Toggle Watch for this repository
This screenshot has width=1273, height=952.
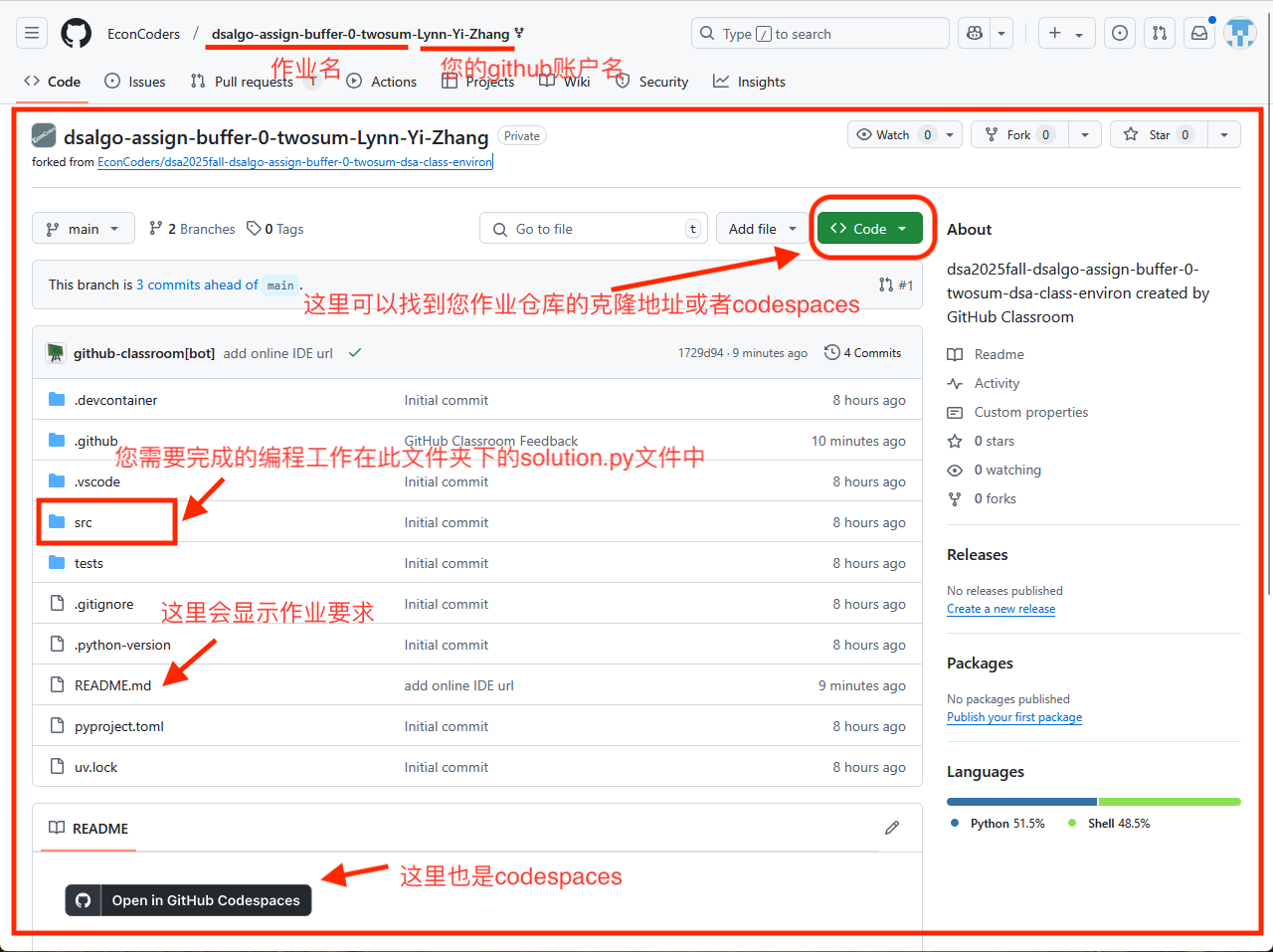click(x=891, y=134)
